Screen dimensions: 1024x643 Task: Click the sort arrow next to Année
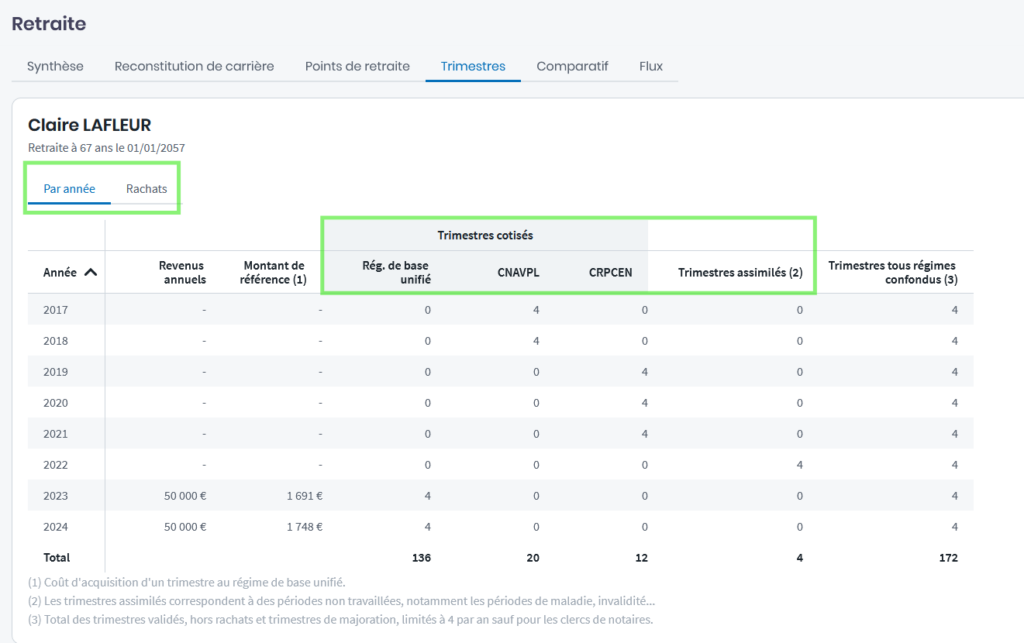coord(90,272)
